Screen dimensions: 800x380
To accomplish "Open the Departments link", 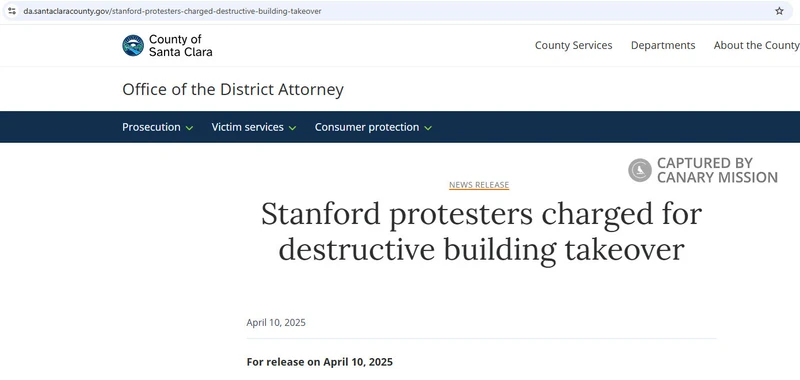I will click(663, 45).
